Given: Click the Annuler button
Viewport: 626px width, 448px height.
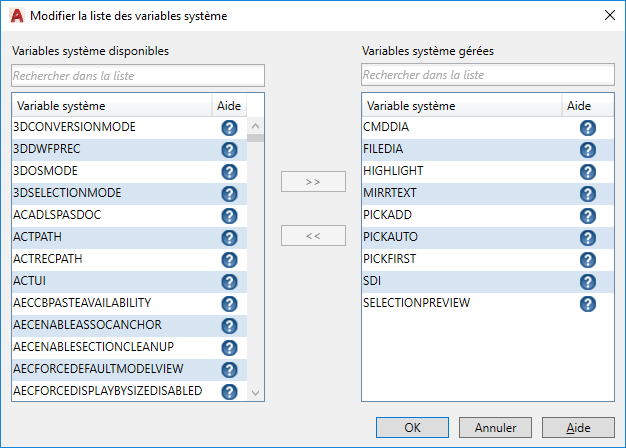Looking at the screenshot, I should pyautogui.click(x=495, y=427).
